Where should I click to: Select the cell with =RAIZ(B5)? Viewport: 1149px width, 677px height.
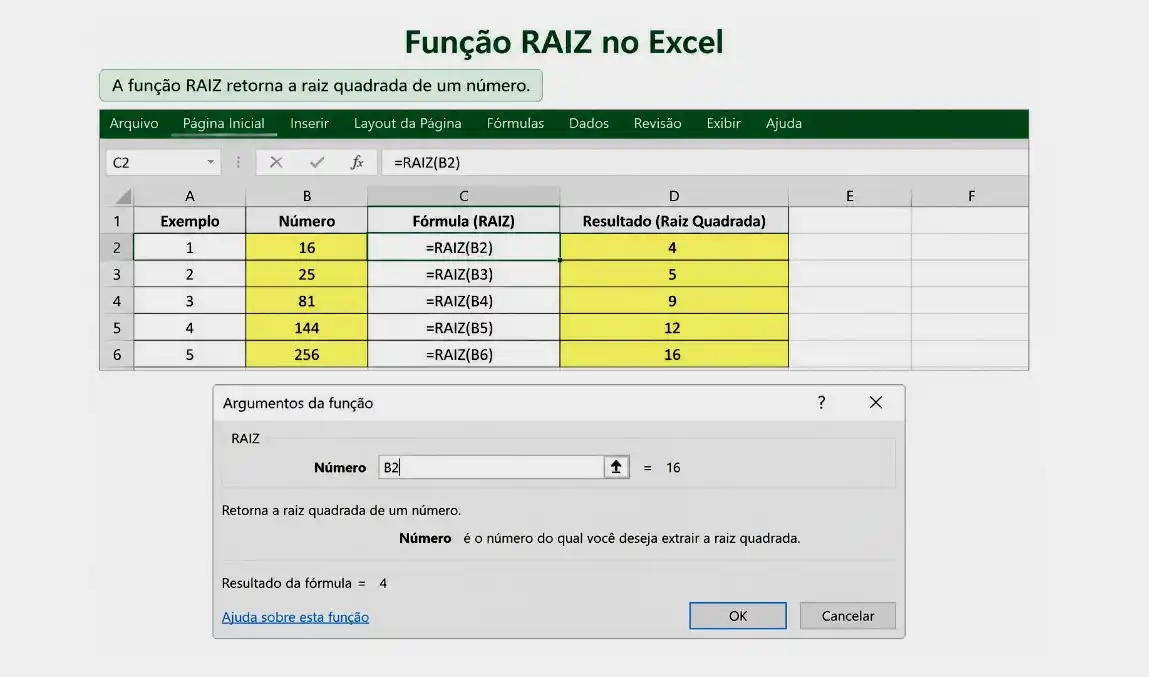(463, 328)
